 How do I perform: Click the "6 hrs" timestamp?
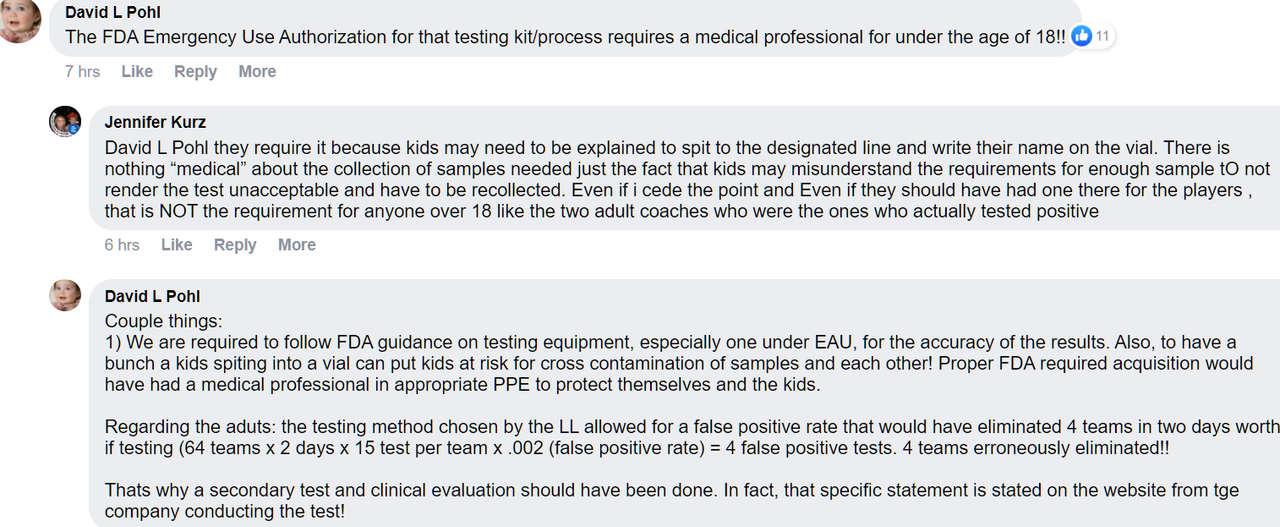pyautogui.click(x=122, y=245)
